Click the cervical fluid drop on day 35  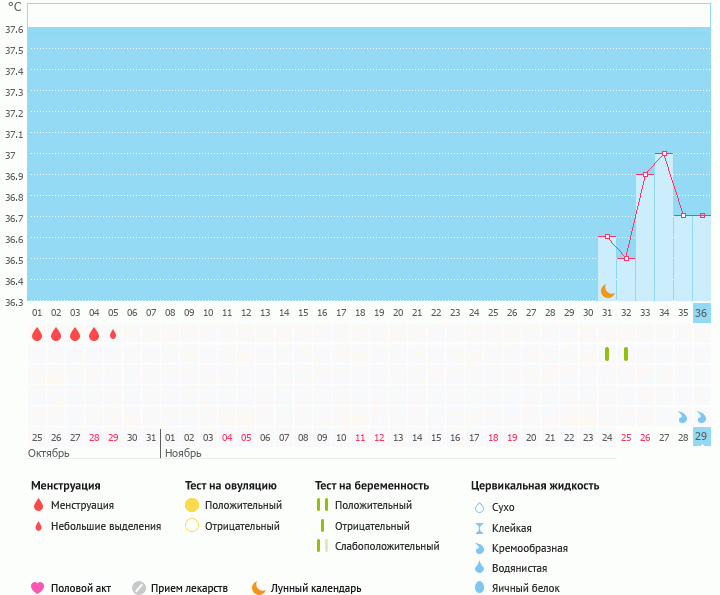point(683,417)
